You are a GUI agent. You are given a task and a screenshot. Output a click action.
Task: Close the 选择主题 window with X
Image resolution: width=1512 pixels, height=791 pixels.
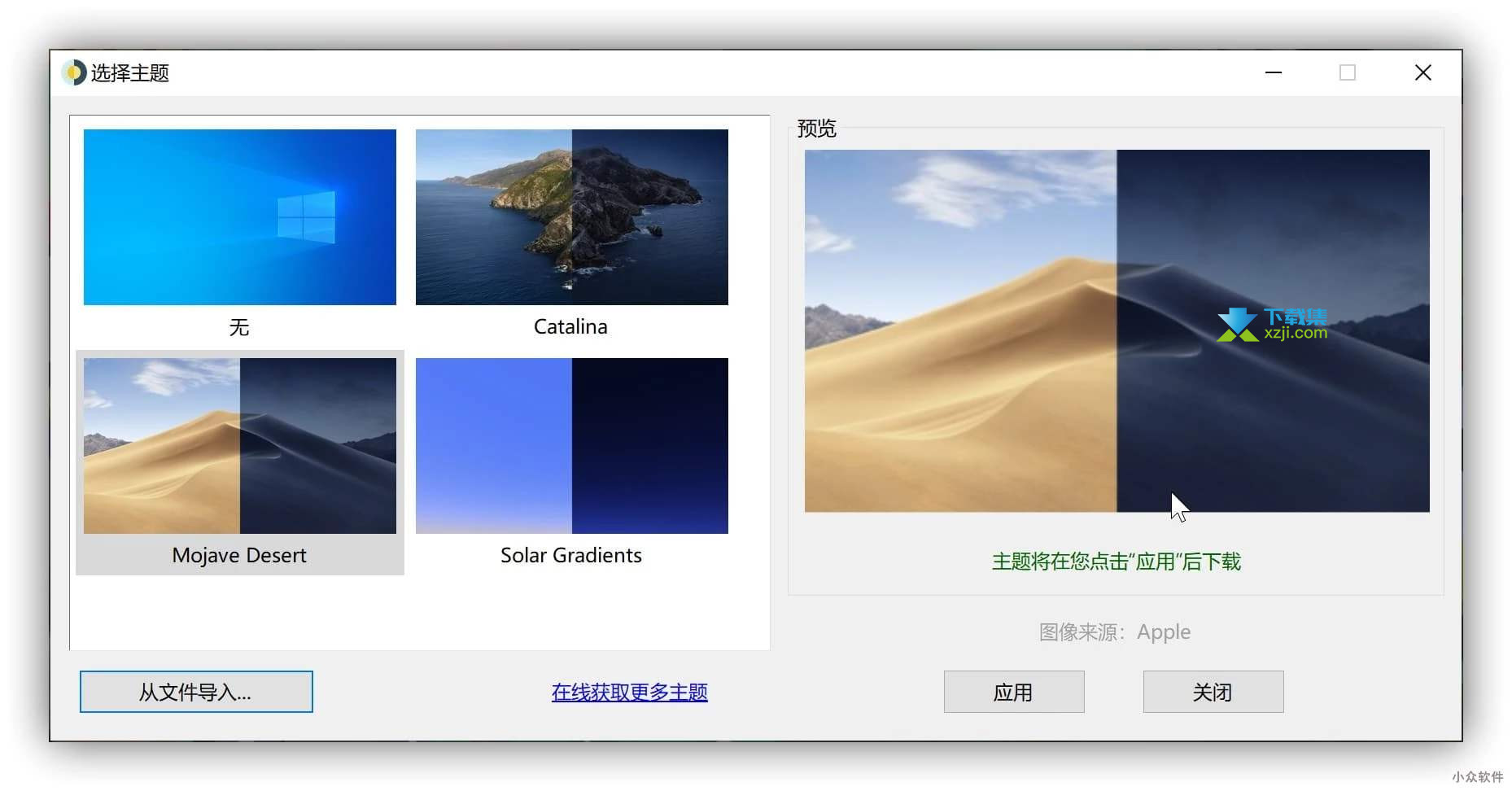tap(1422, 72)
